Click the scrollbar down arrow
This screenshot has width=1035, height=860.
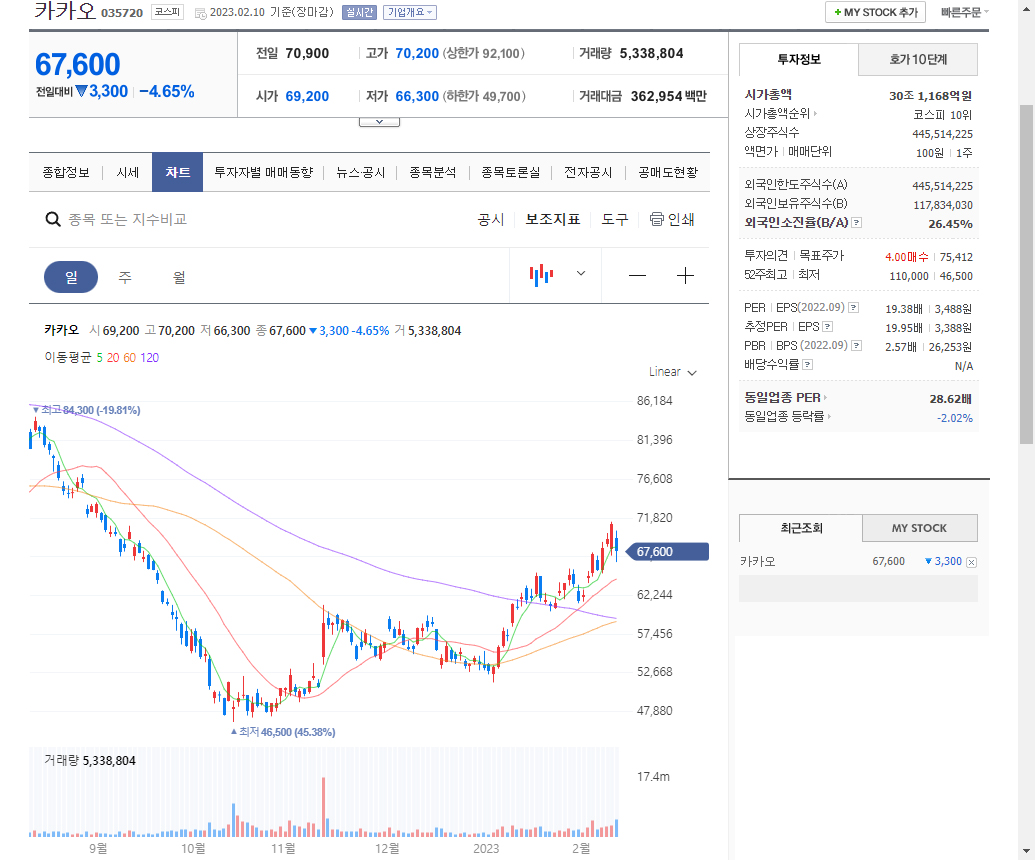[x=1026, y=852]
